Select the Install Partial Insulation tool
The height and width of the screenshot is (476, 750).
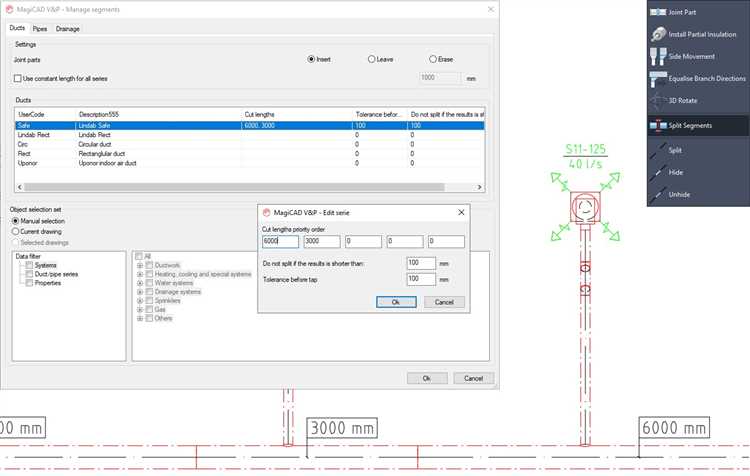tap(658, 35)
